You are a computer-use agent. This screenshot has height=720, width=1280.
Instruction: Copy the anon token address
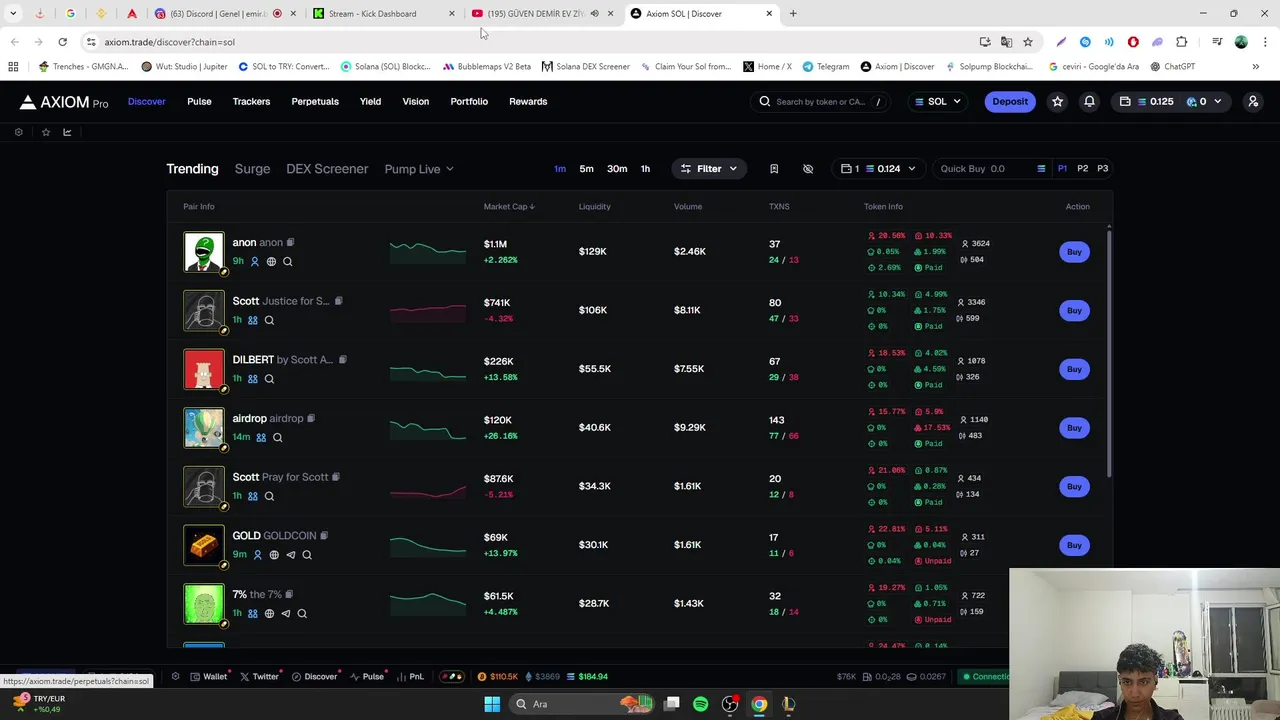pos(291,243)
